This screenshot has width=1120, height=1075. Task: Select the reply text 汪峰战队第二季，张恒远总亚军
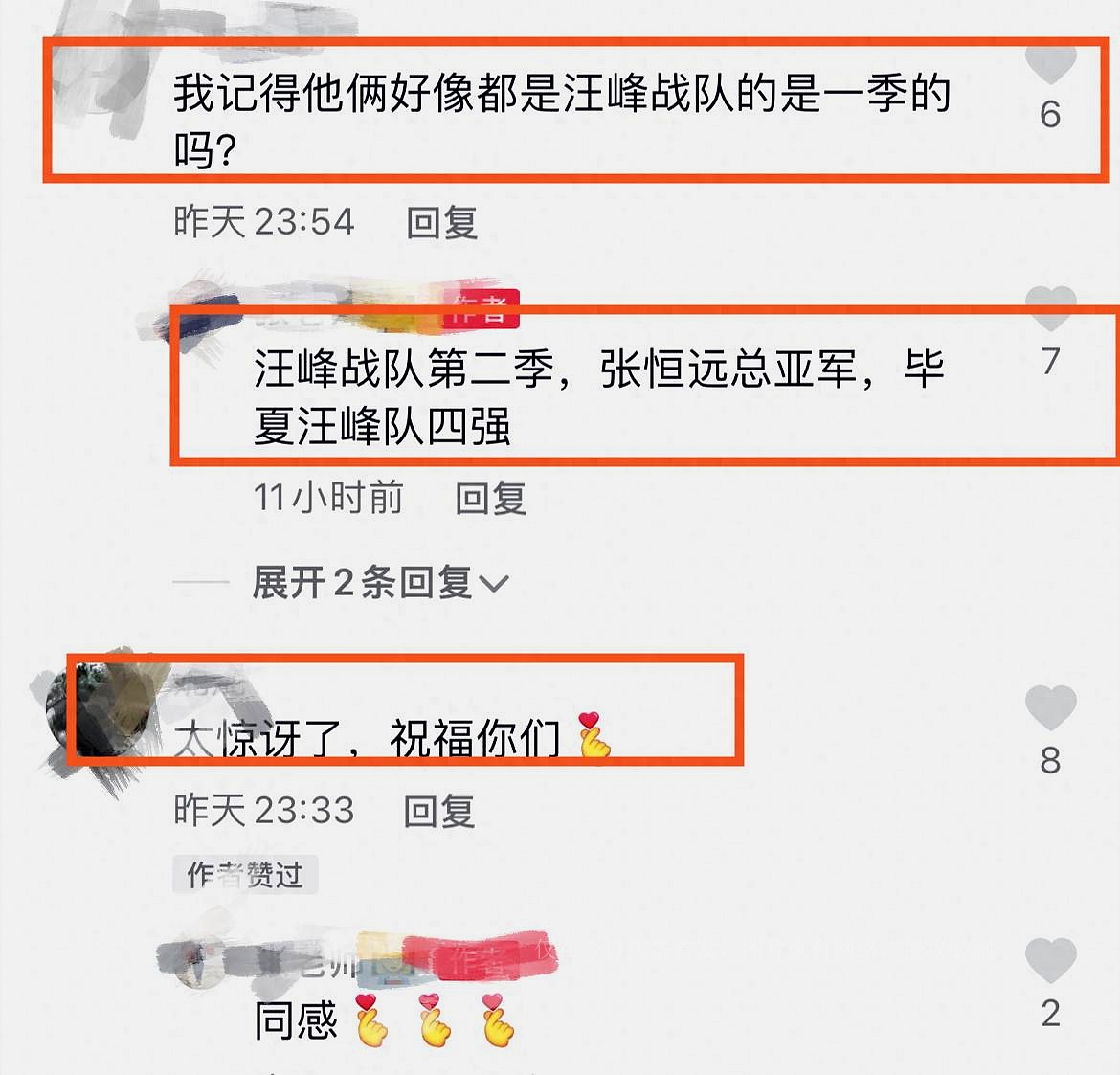tap(555, 369)
